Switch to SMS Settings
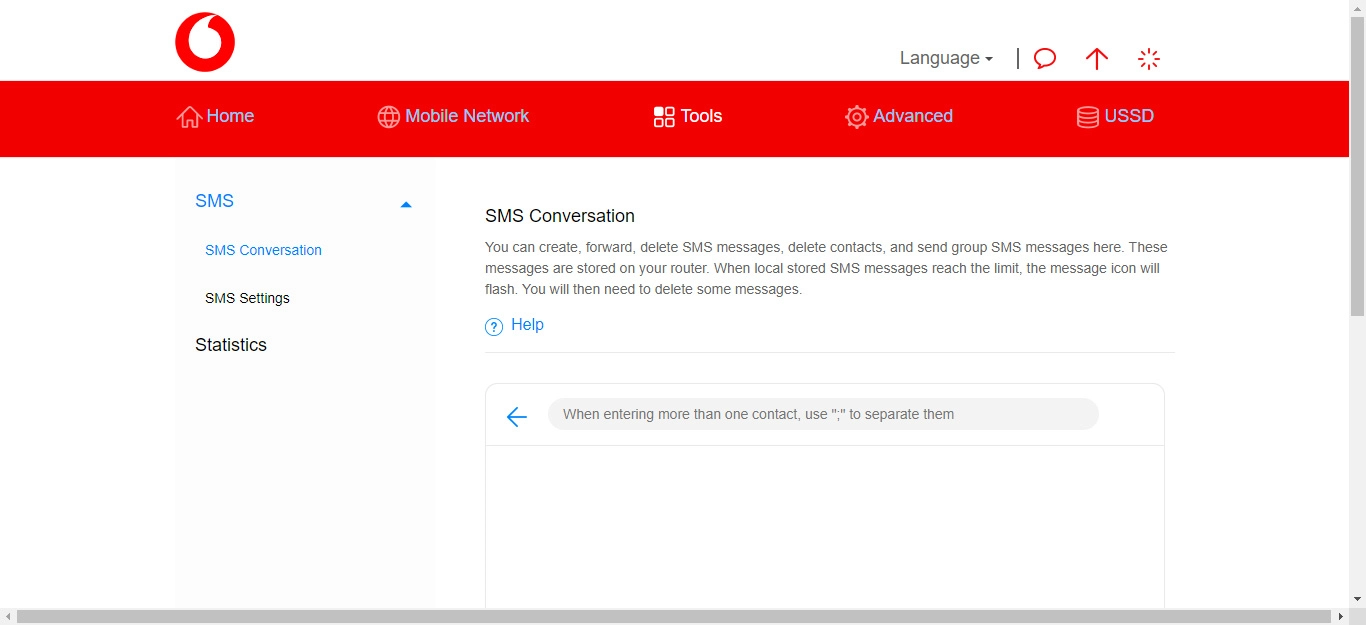 [x=247, y=298]
